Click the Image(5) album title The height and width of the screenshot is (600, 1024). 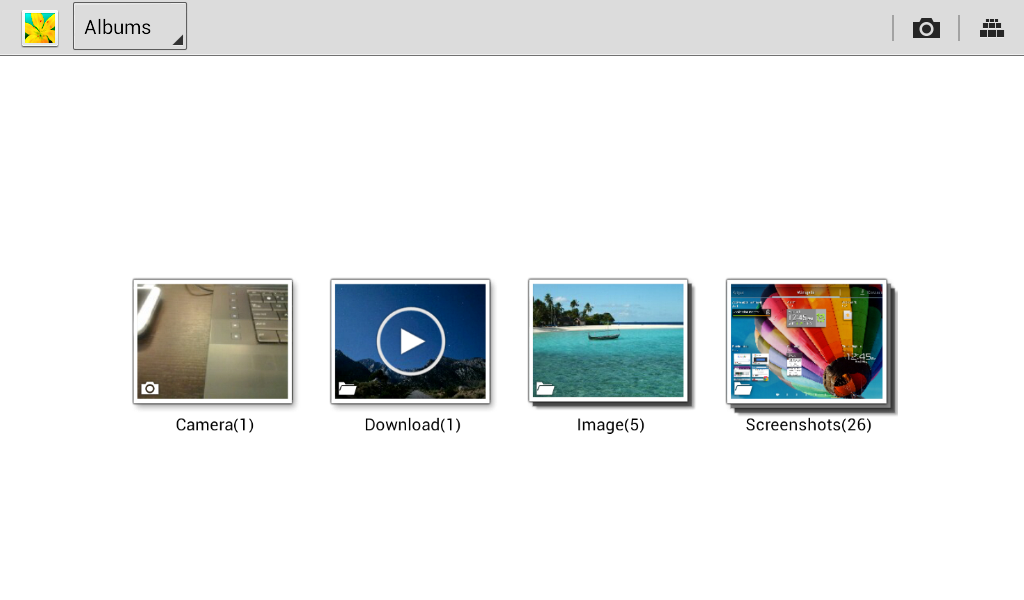tap(610, 425)
